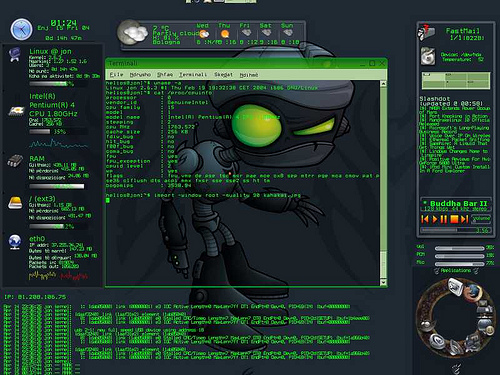
Task: Click the partly cloudy weather icon
Action: click(133, 33)
